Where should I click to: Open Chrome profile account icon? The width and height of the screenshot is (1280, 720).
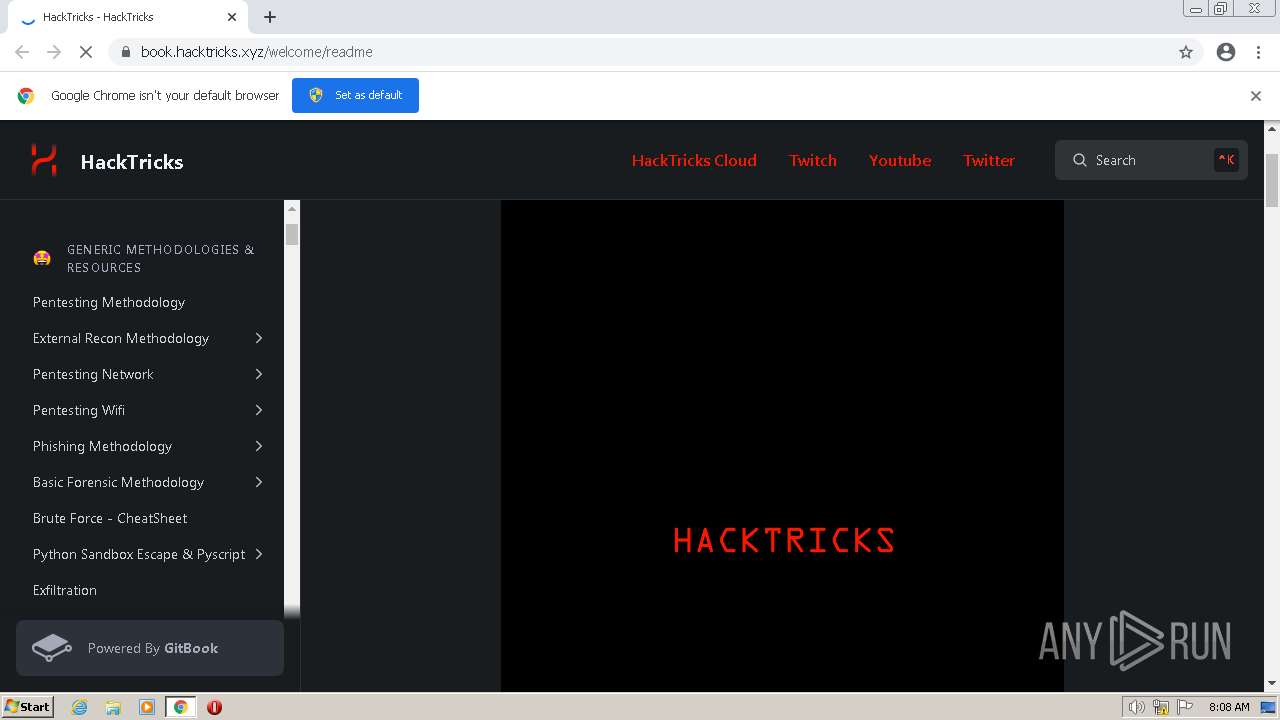point(1226,52)
